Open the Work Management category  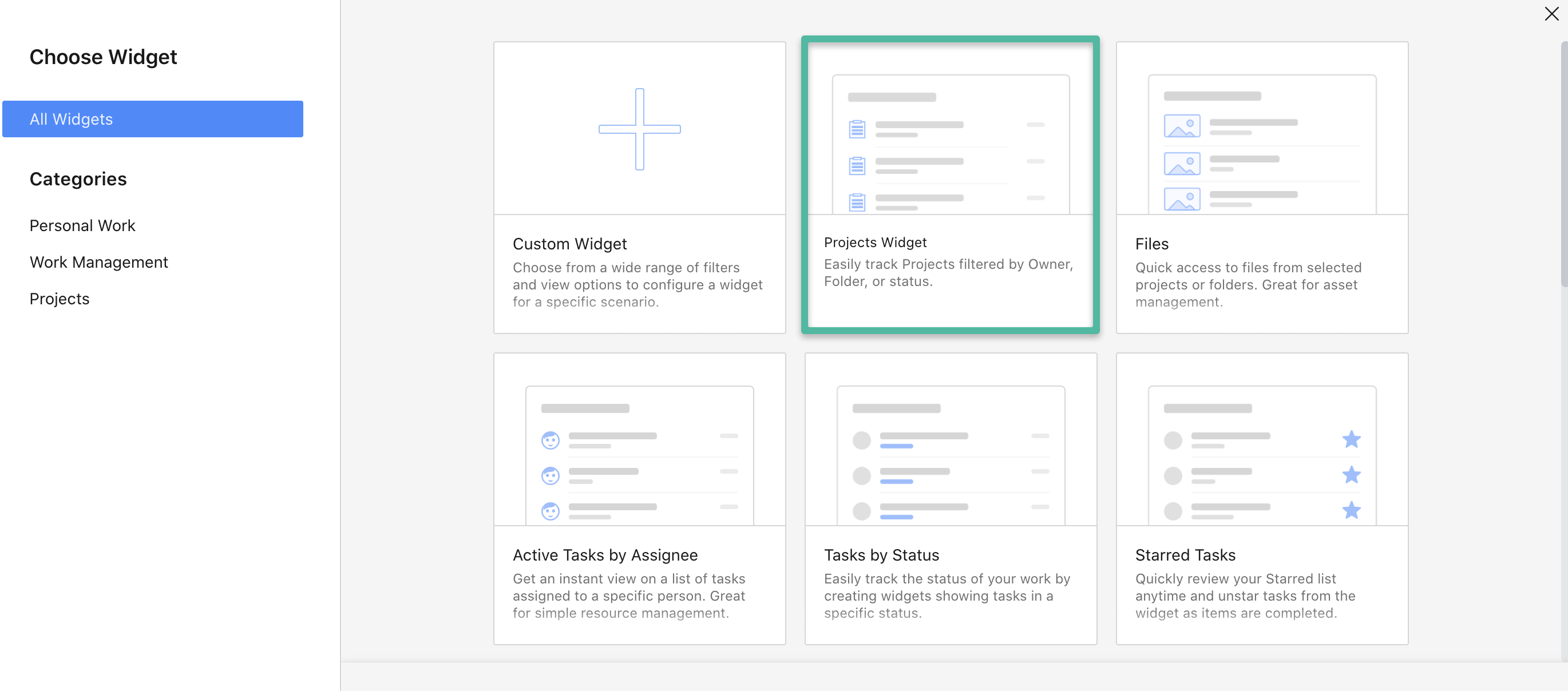point(98,262)
